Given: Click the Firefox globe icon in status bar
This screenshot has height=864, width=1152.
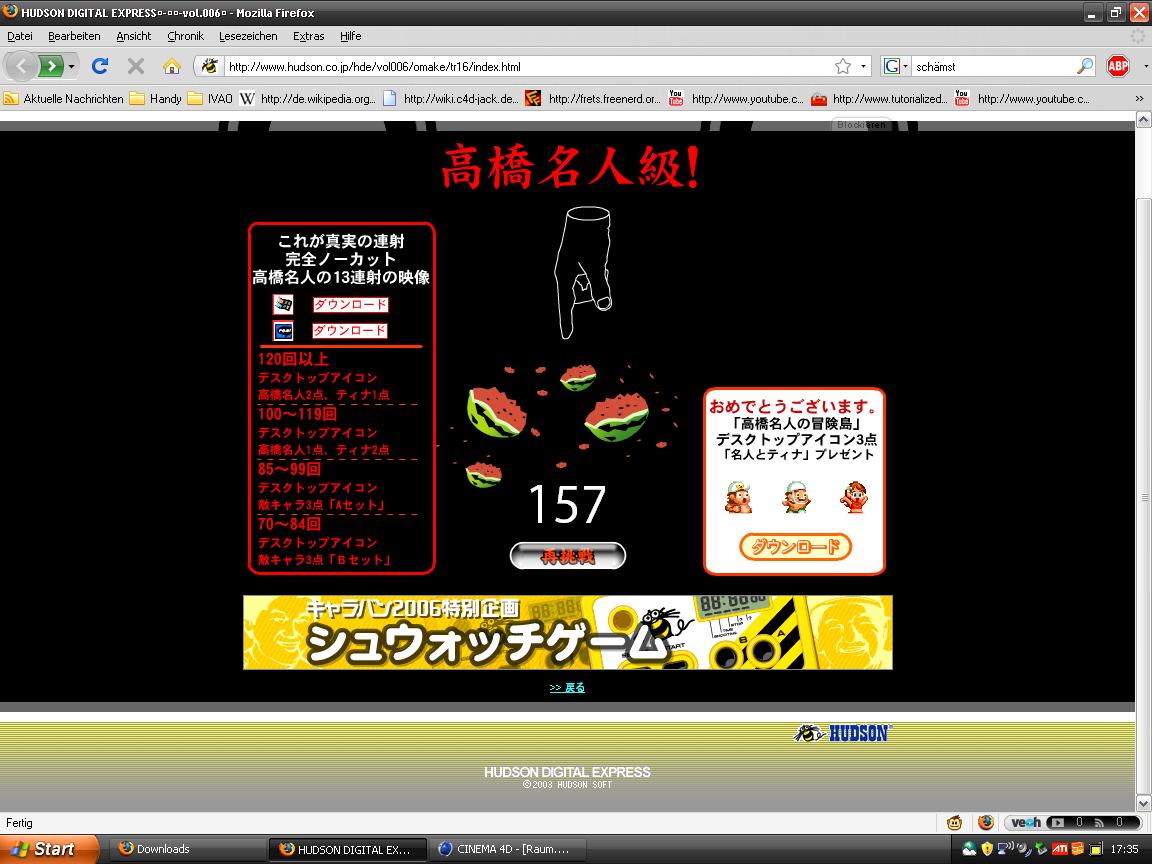Looking at the screenshot, I should coord(986,822).
